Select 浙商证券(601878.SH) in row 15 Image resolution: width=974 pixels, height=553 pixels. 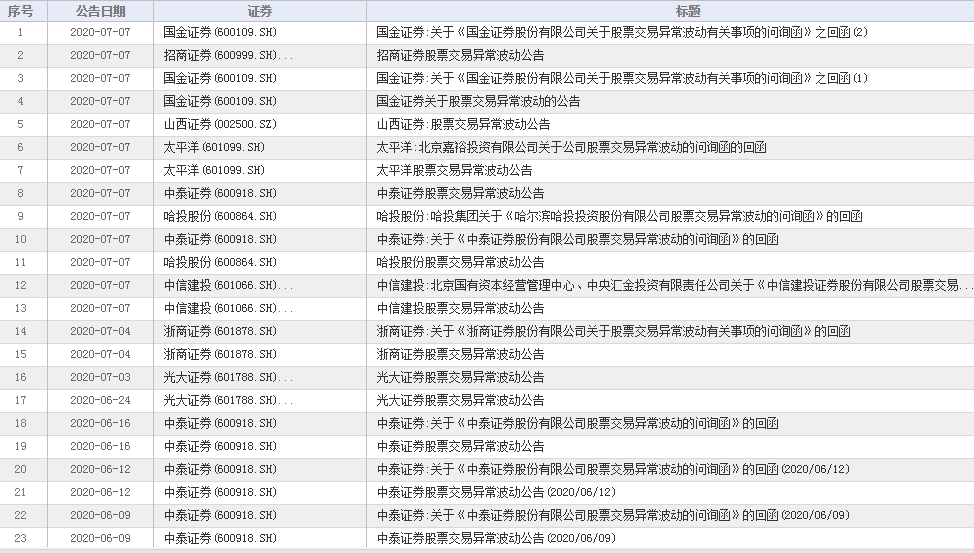(220, 354)
